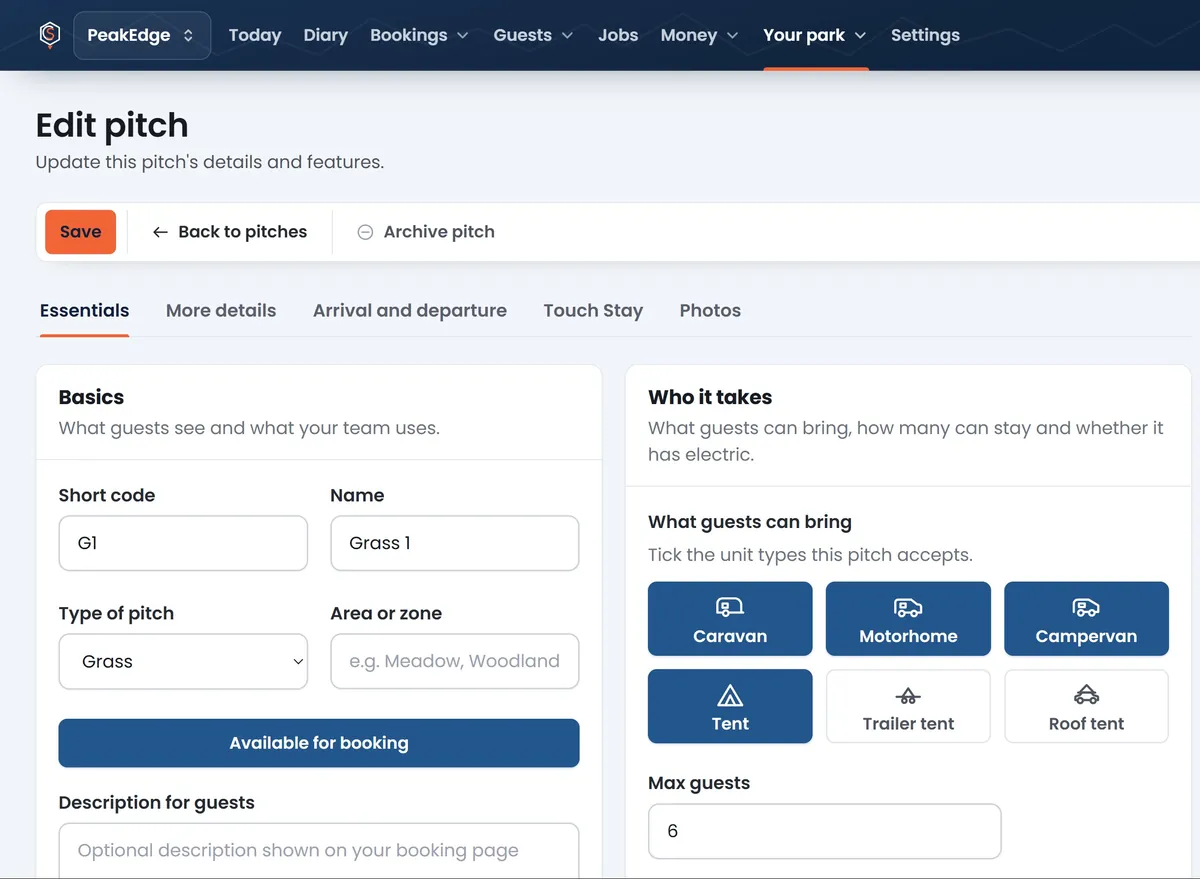Switch to the More details tab
This screenshot has width=1200, height=879.
pyautogui.click(x=221, y=310)
